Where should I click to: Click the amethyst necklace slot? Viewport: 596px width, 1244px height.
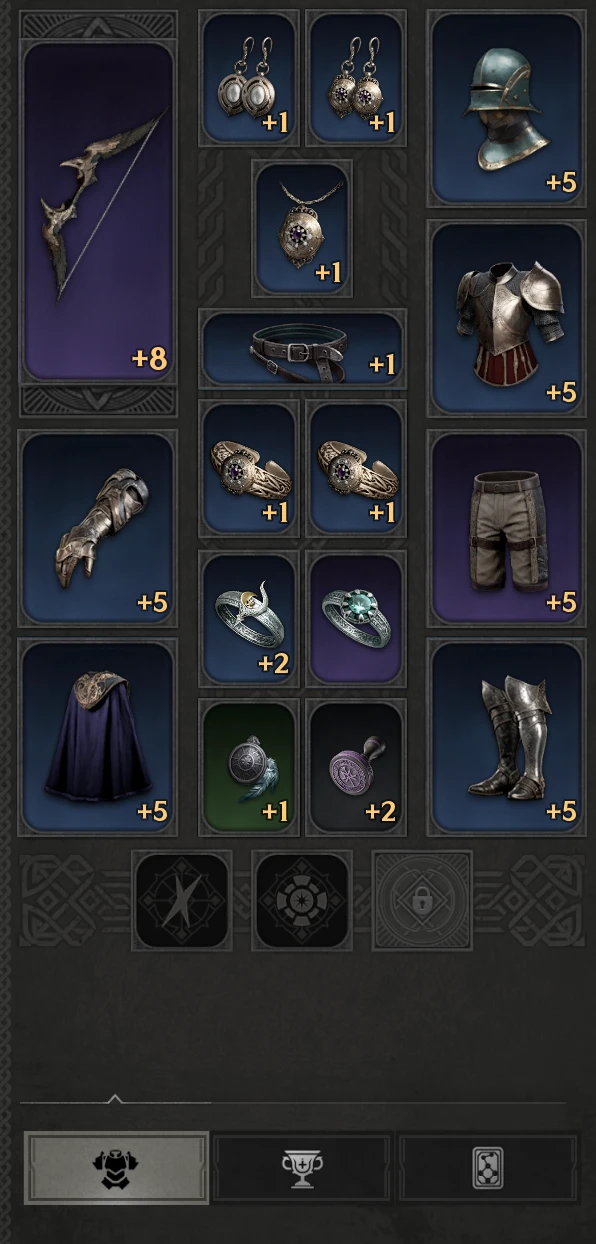coord(302,228)
